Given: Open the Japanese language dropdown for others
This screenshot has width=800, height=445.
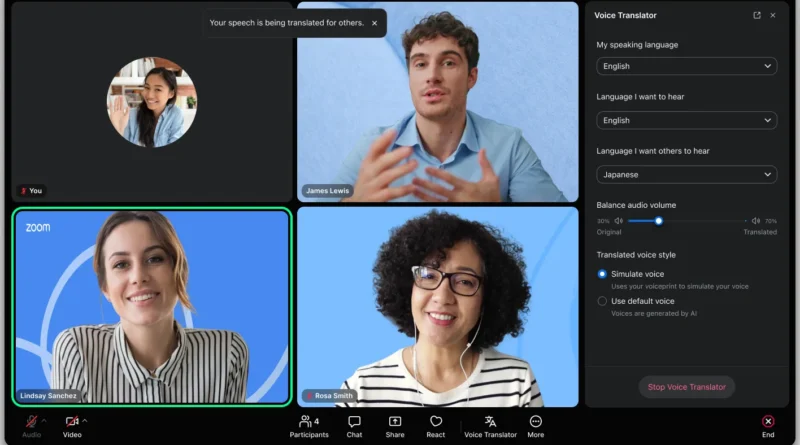Looking at the screenshot, I should pyautogui.click(x=687, y=175).
